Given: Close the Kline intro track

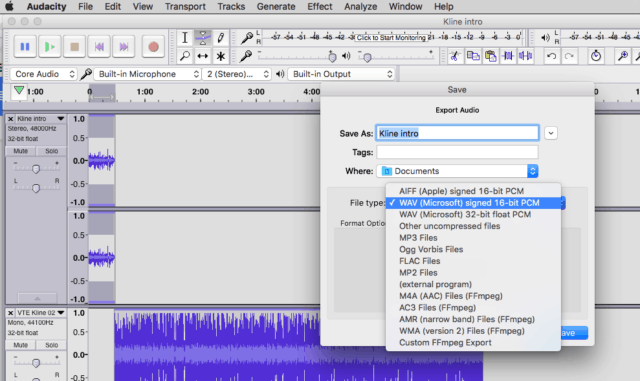Looking at the screenshot, I should pyautogui.click(x=11, y=119).
